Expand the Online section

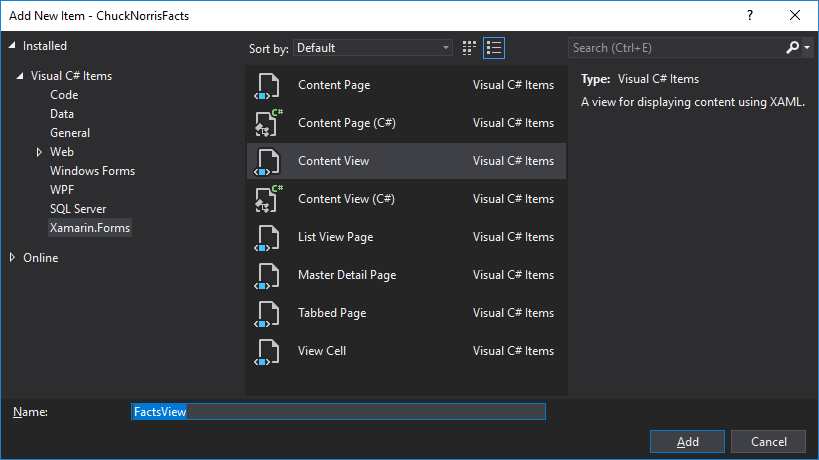(x=12, y=258)
